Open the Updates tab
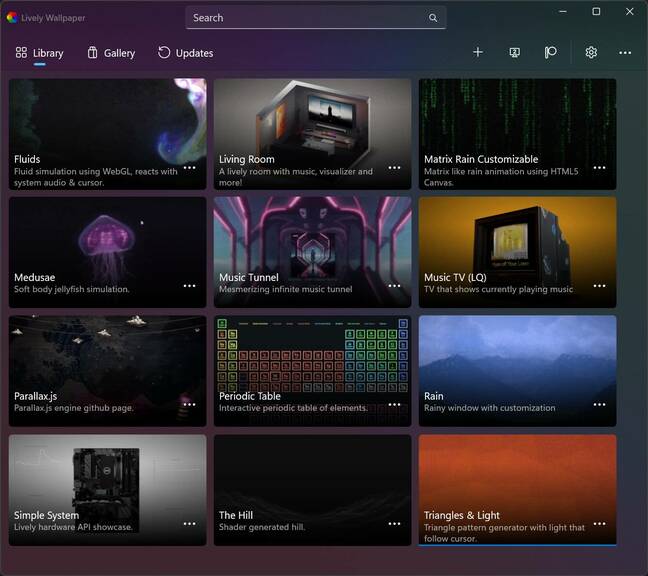 click(x=185, y=53)
